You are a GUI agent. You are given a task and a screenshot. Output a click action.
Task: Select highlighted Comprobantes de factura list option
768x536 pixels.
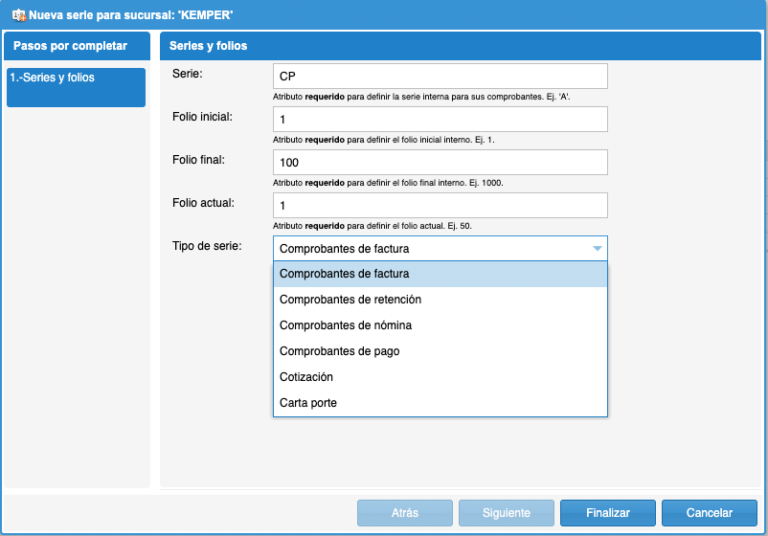(x=440, y=274)
